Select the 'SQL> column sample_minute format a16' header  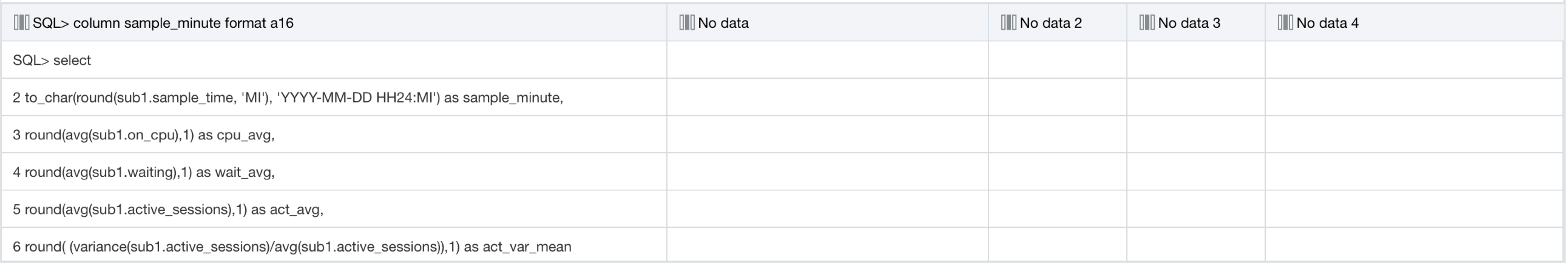(334, 22)
